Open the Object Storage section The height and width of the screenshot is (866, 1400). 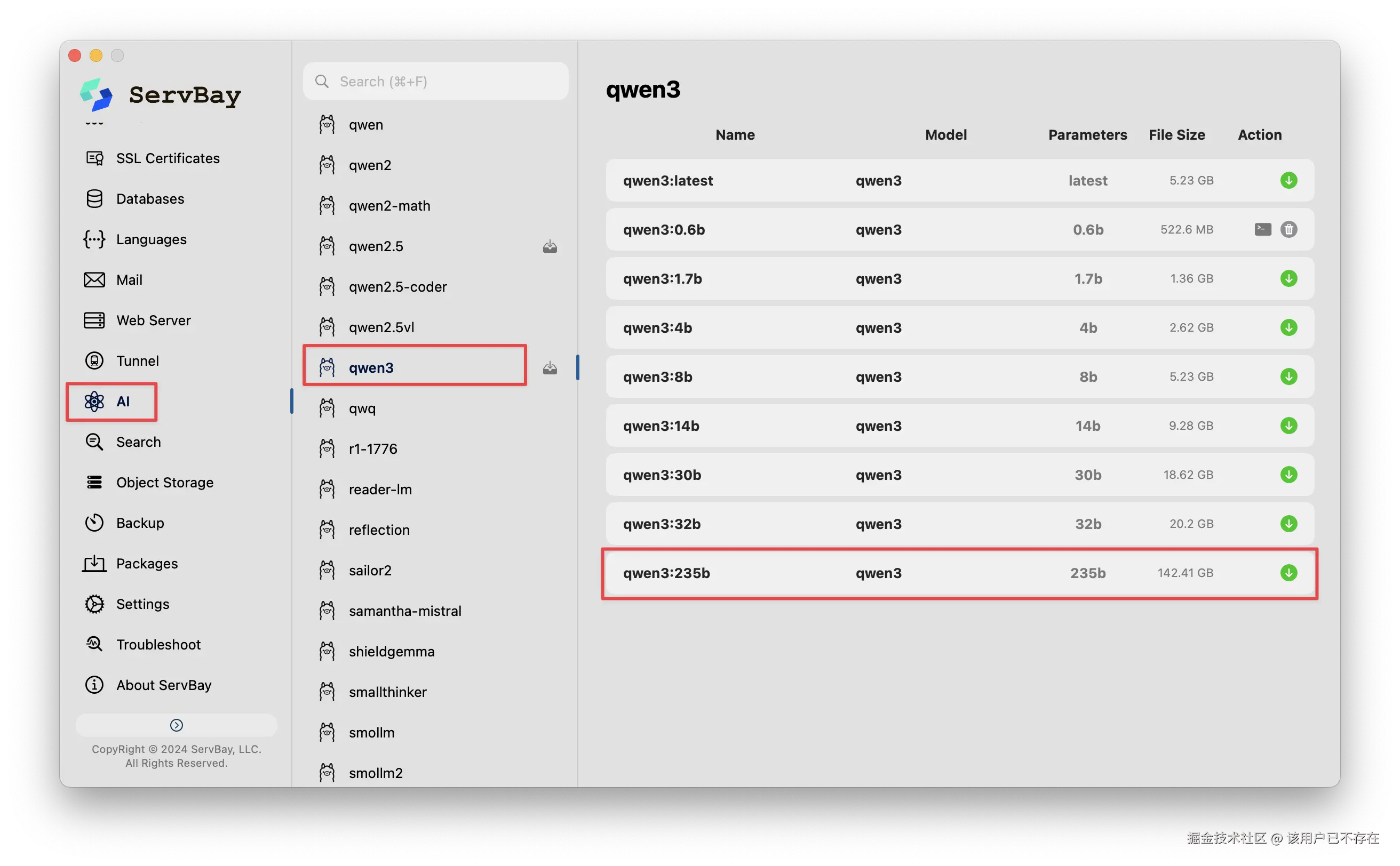[164, 483]
